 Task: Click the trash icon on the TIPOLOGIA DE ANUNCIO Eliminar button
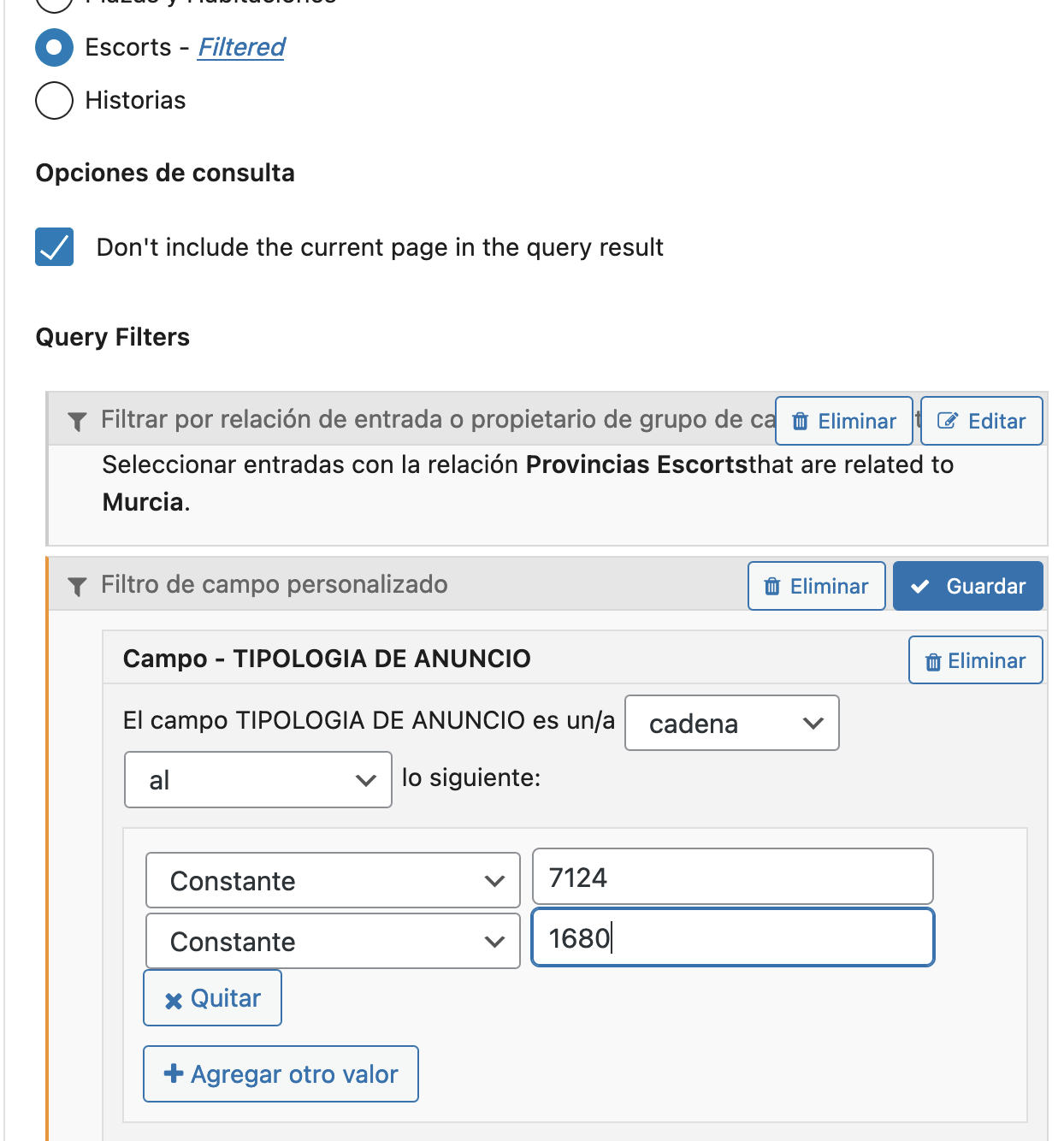pos(934,662)
